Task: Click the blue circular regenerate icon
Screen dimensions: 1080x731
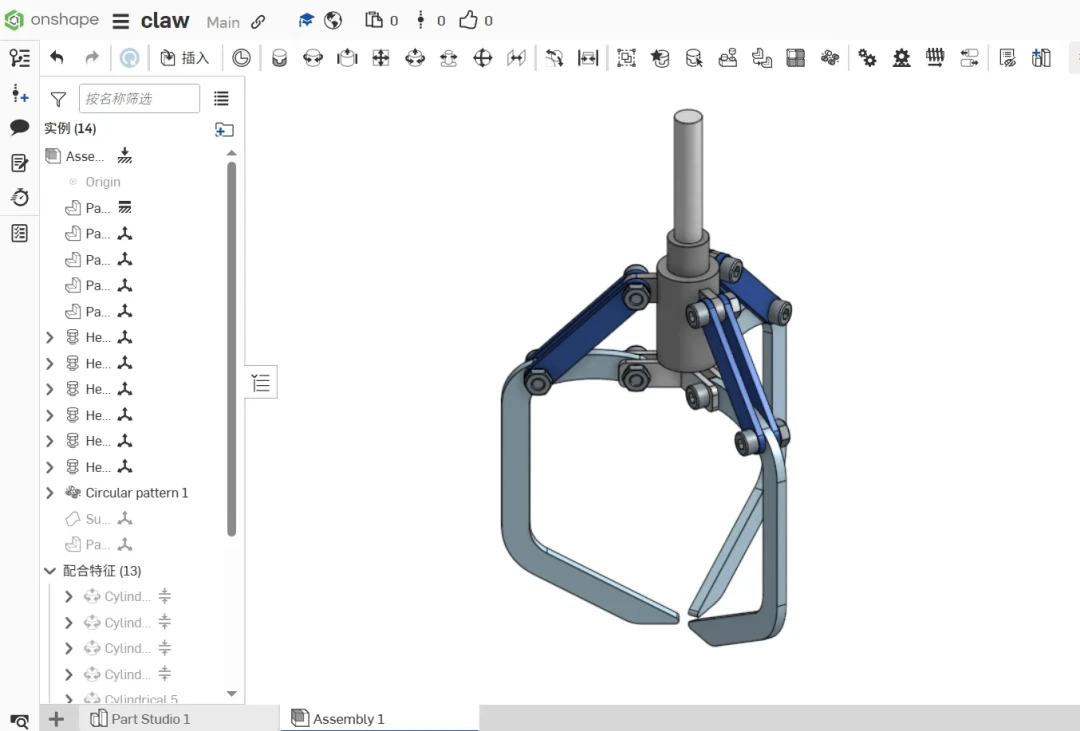Action: click(x=129, y=58)
